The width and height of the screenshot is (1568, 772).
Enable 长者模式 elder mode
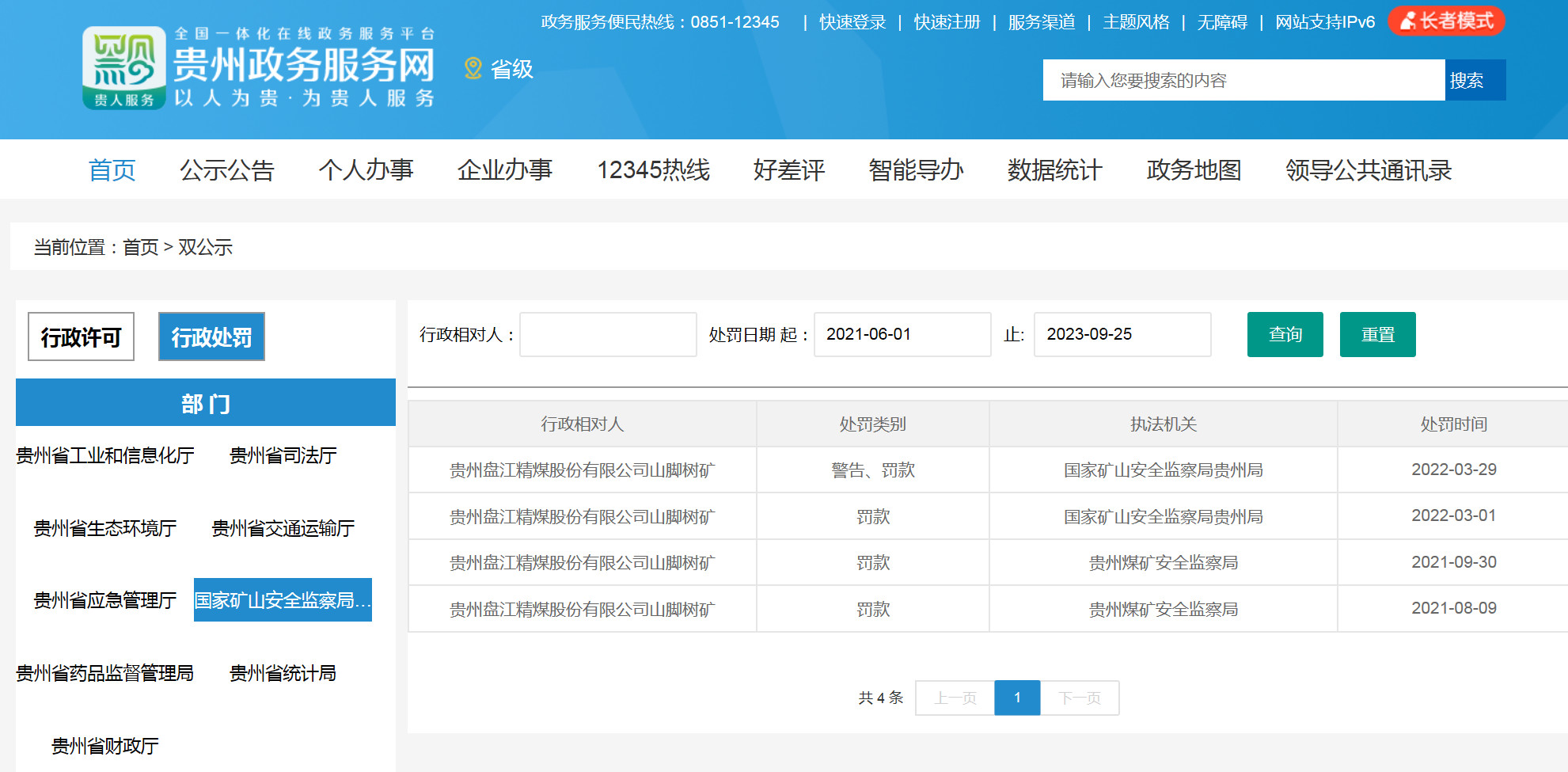click(x=1446, y=21)
